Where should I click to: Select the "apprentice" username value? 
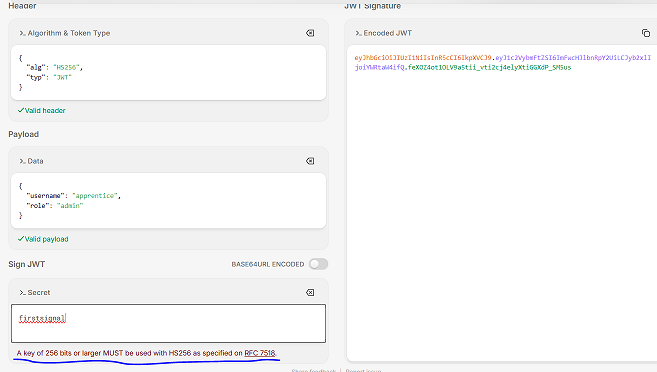pos(95,196)
